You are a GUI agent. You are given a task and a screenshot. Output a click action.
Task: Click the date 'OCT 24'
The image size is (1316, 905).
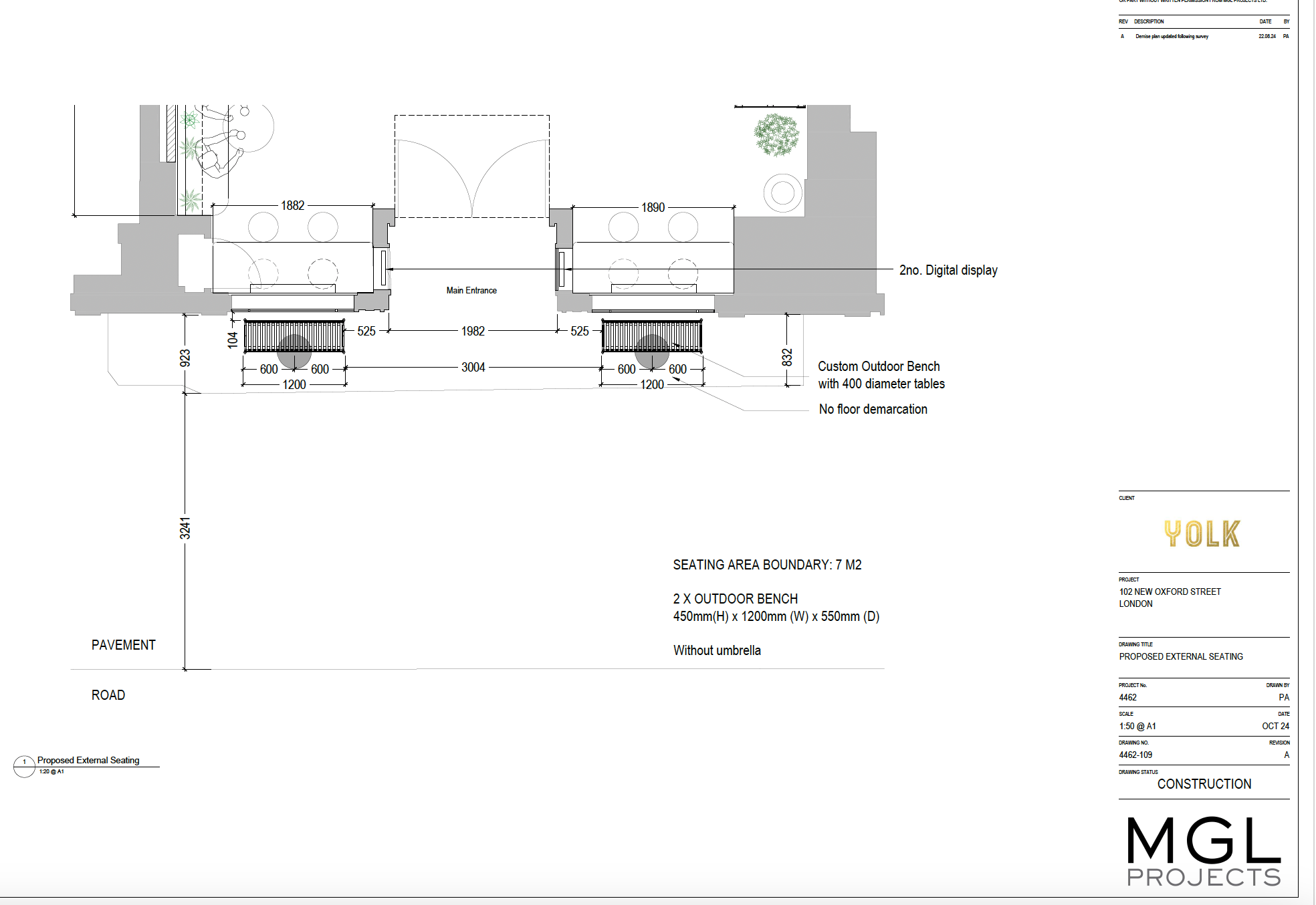(1276, 726)
